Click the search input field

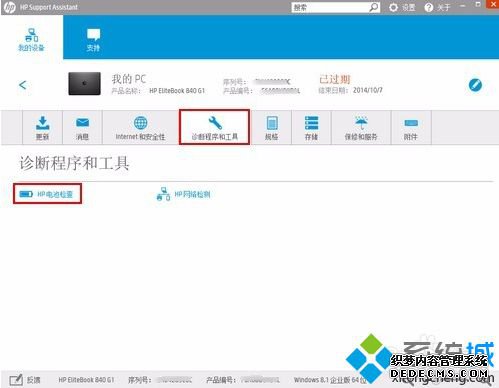(330, 7)
